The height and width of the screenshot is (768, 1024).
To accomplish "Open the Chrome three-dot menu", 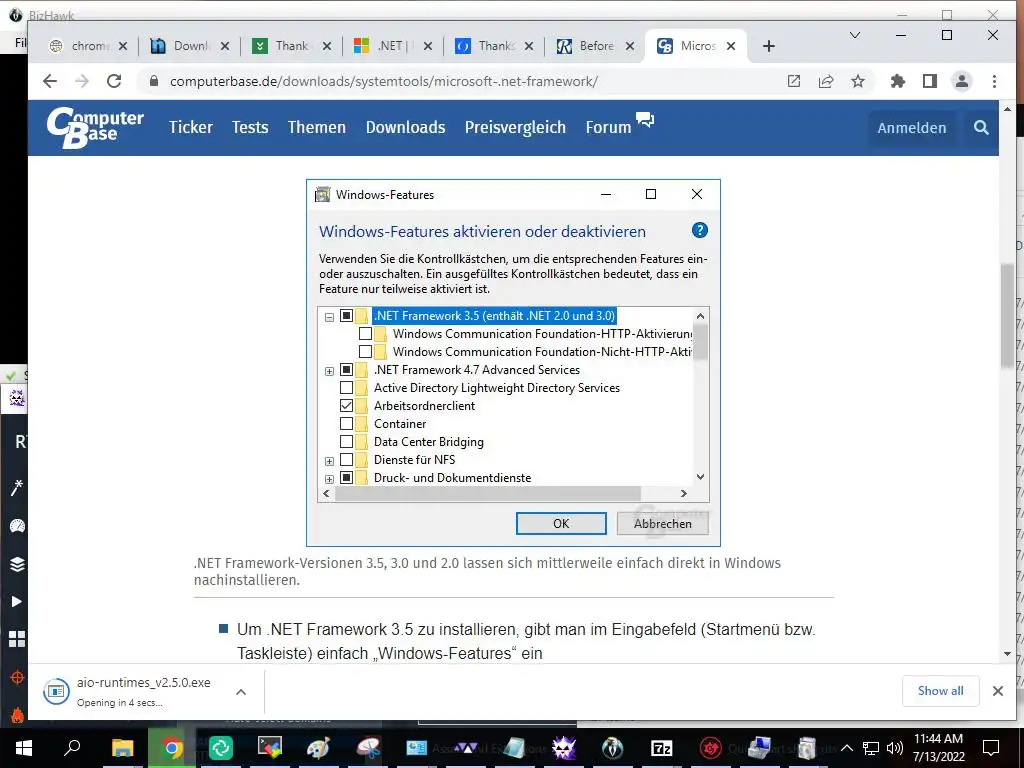I will 994,81.
